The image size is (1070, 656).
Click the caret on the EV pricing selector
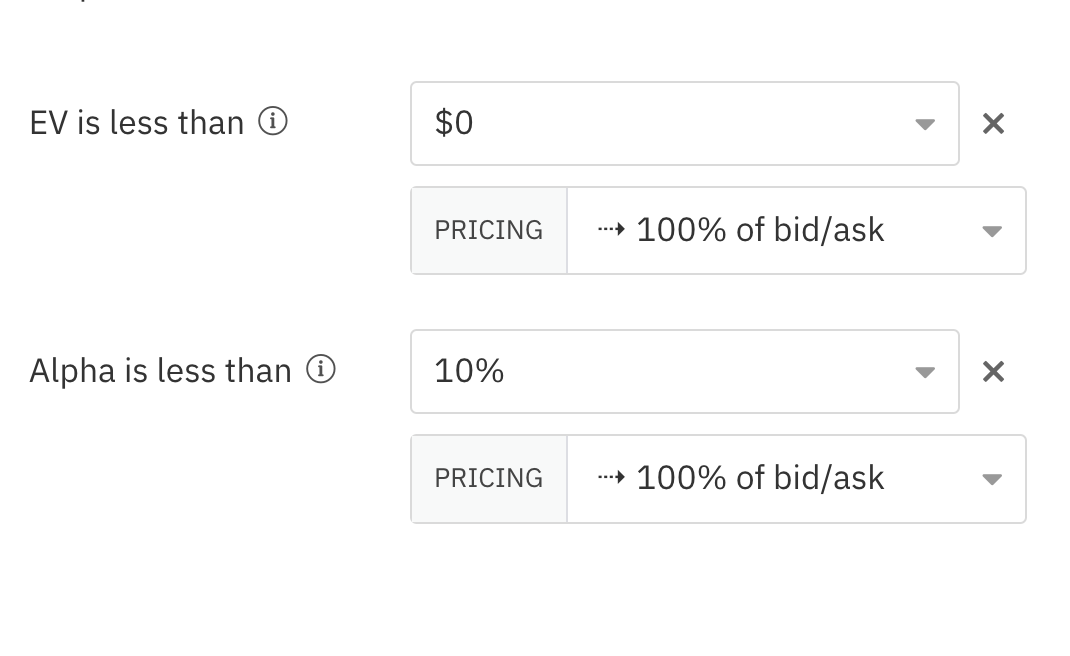click(992, 231)
